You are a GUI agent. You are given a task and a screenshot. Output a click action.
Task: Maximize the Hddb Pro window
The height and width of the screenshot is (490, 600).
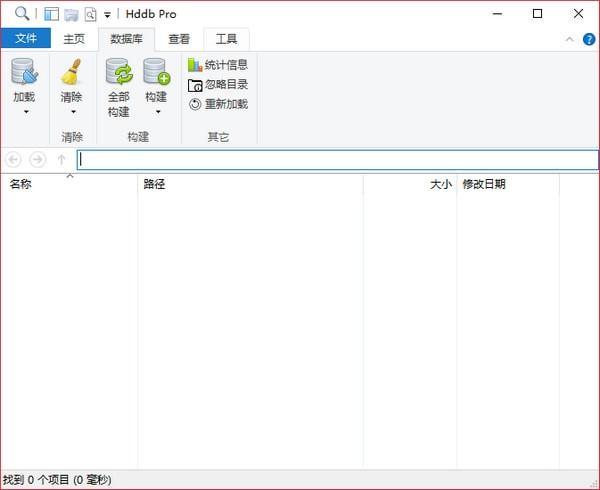(538, 14)
